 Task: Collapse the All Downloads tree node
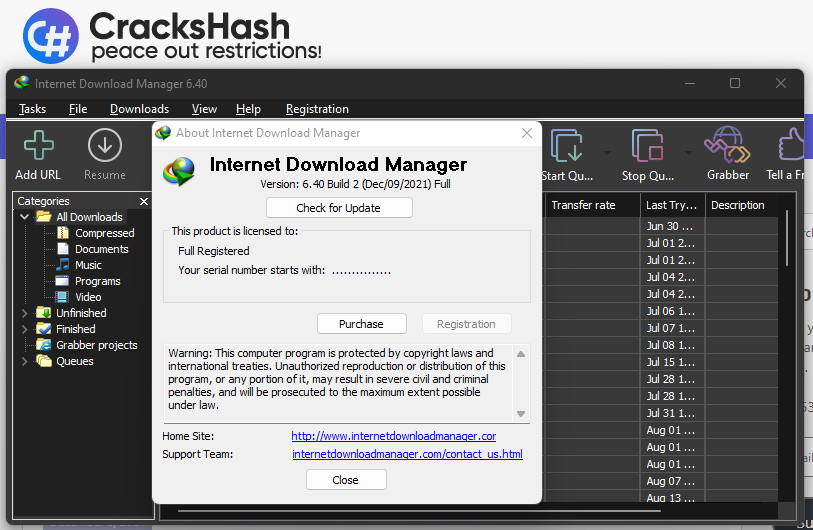24,217
